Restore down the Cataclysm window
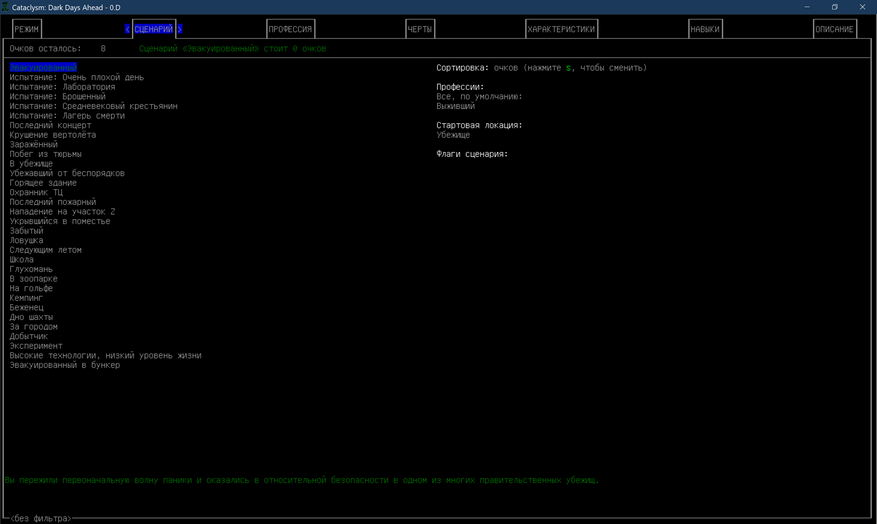Viewport: 877px width, 524px height. point(834,7)
